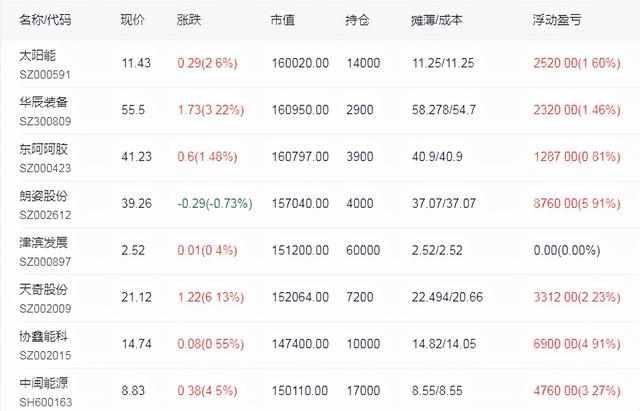Click floating profit 0.00(0.00%)
This screenshot has width=640, height=411.
pos(567,250)
